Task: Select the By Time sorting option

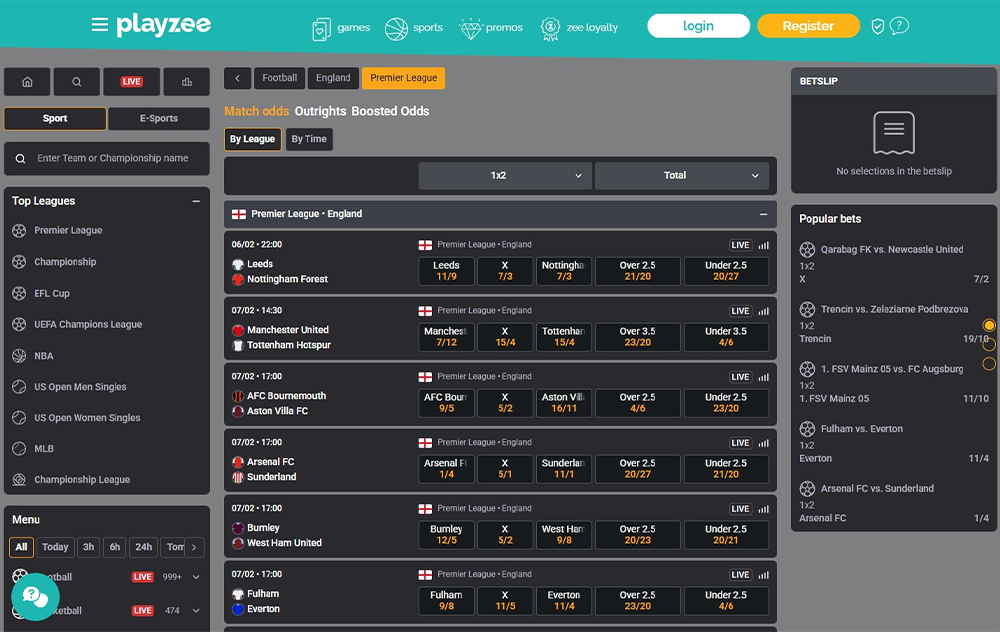Action: [x=309, y=140]
